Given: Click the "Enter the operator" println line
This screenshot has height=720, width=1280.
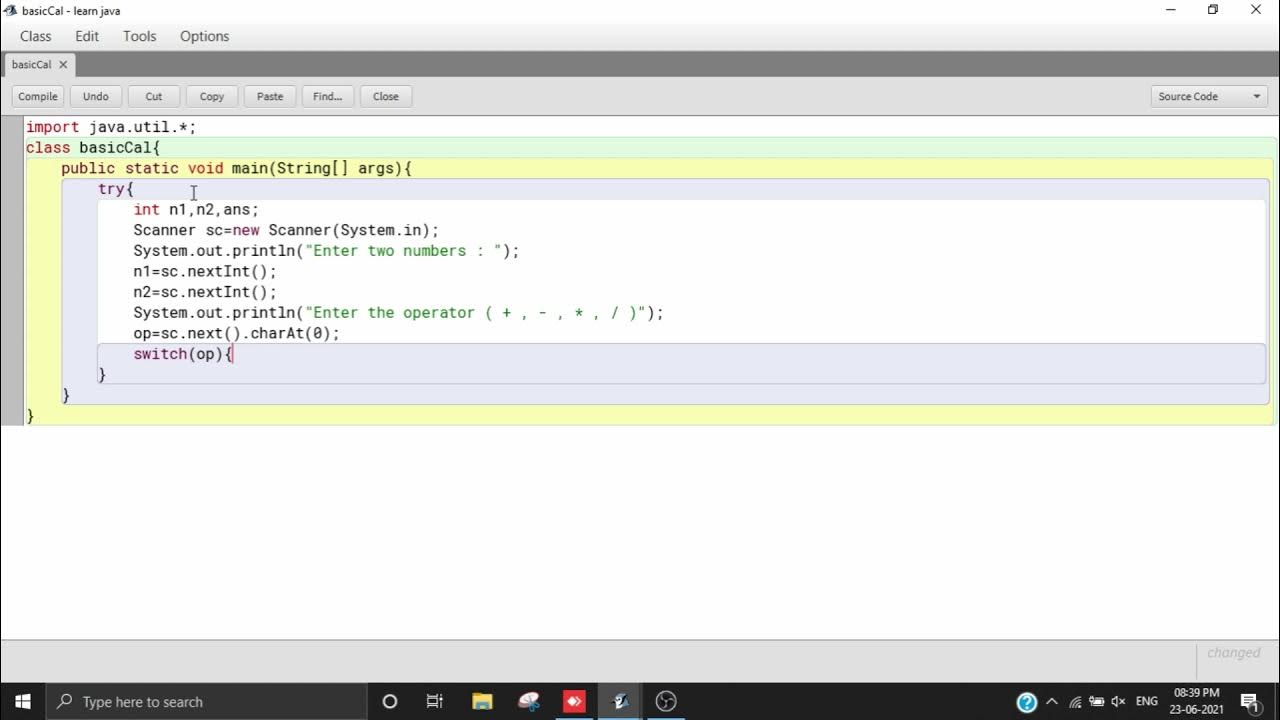Looking at the screenshot, I should click(398, 313).
